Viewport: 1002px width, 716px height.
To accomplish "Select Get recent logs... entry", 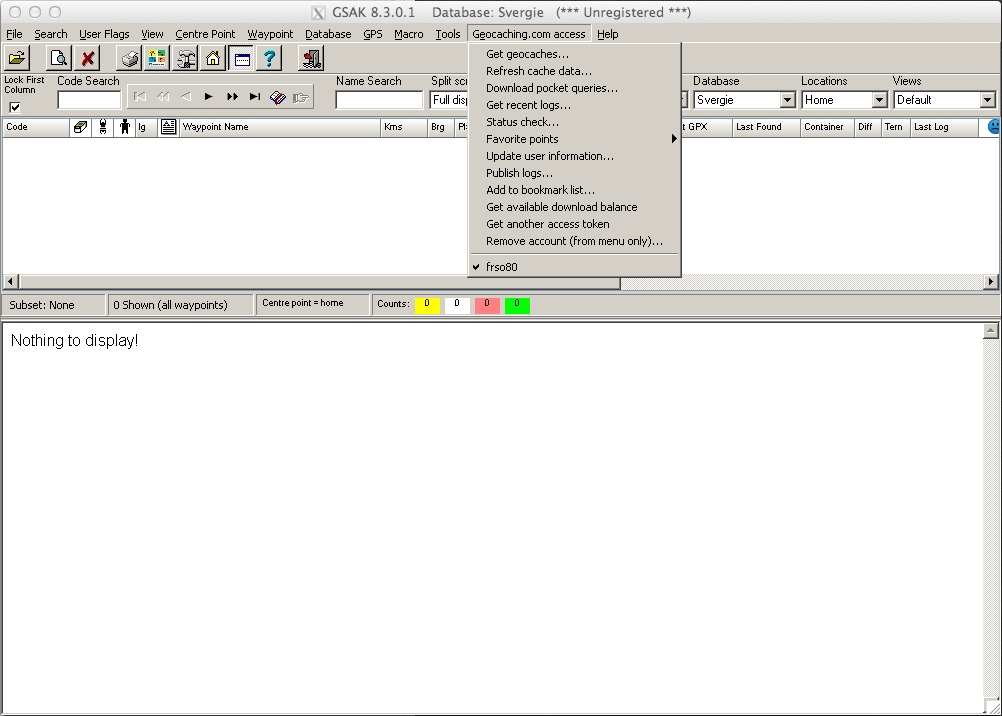I will [x=574, y=105].
